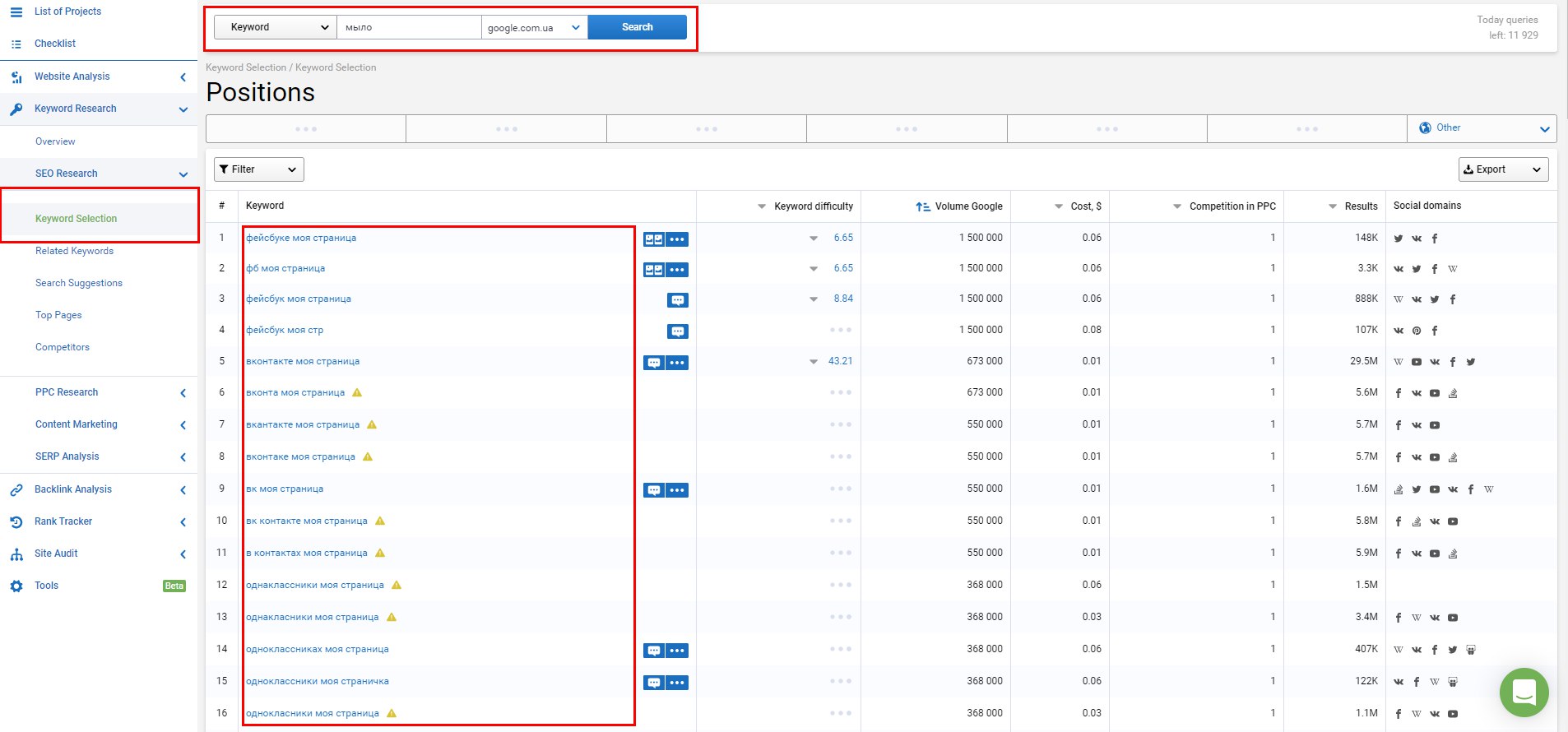Screen dimensions: 1568x732
Task: Click the Facebook icon in row 7 social domains
Action: 1399,425
